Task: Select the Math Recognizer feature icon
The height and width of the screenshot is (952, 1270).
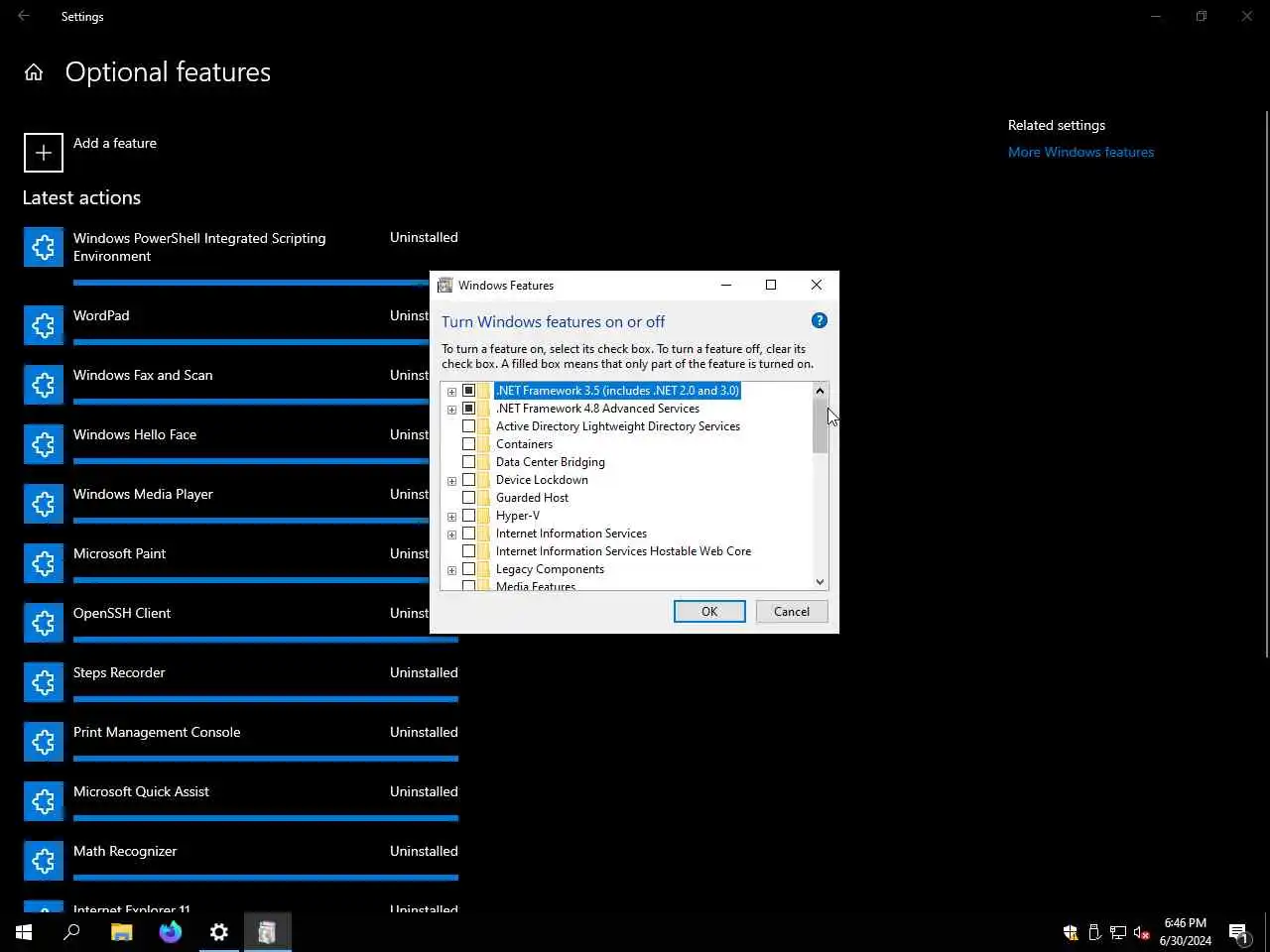Action: [44, 861]
